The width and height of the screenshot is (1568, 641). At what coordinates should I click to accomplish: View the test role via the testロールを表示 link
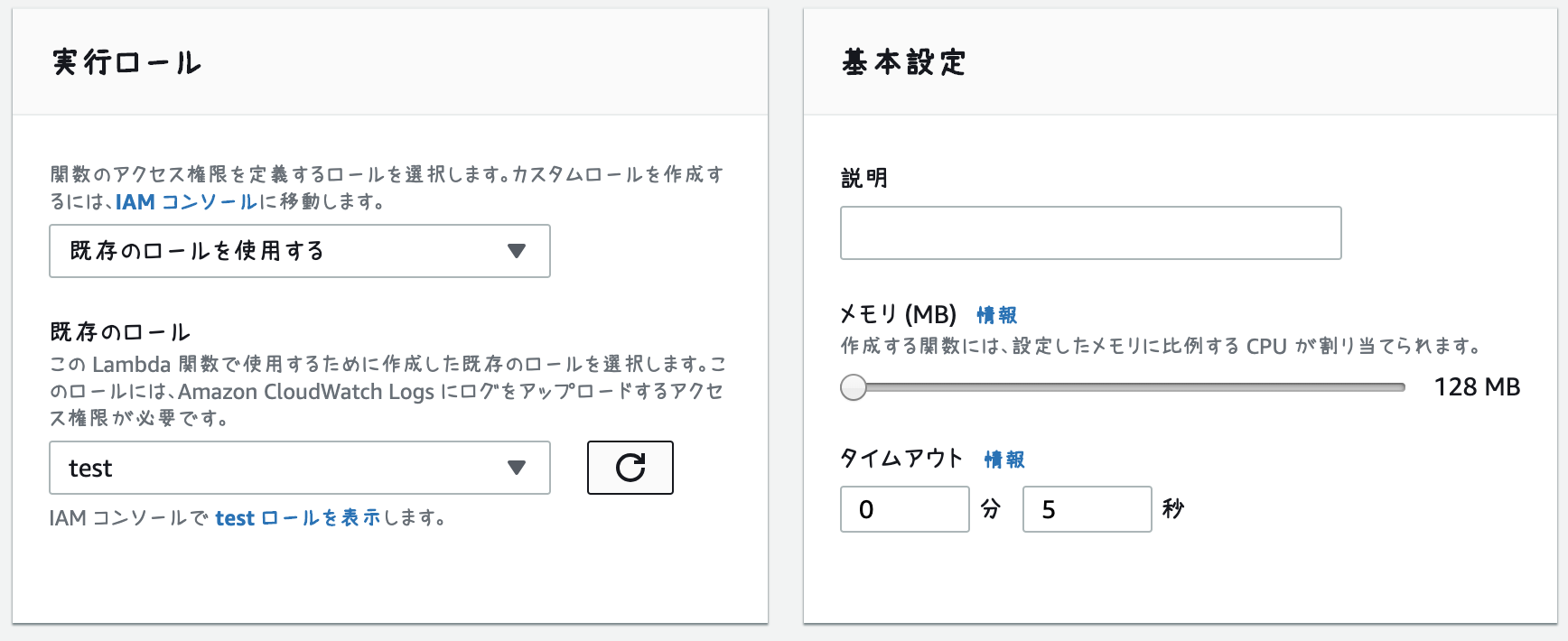298,517
